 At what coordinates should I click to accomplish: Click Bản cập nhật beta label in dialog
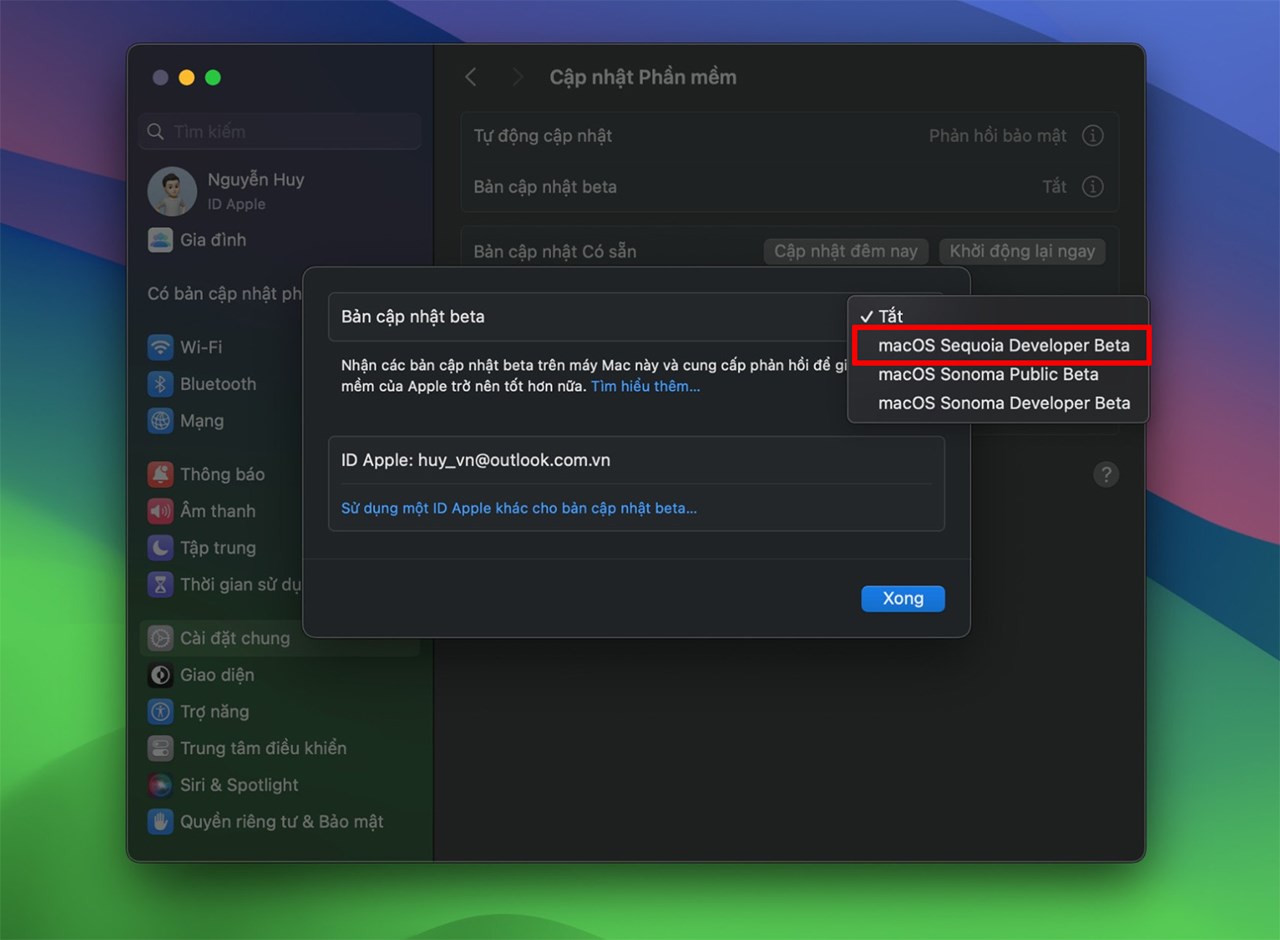click(413, 316)
